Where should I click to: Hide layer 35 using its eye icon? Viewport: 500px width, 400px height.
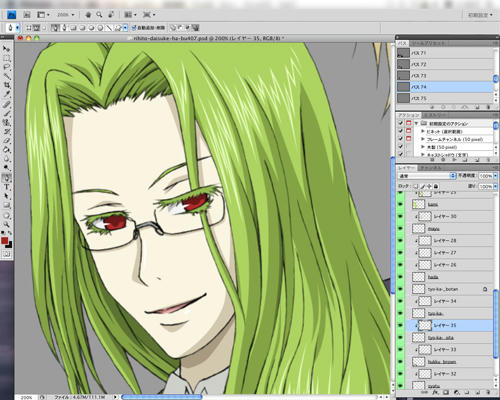[400, 325]
